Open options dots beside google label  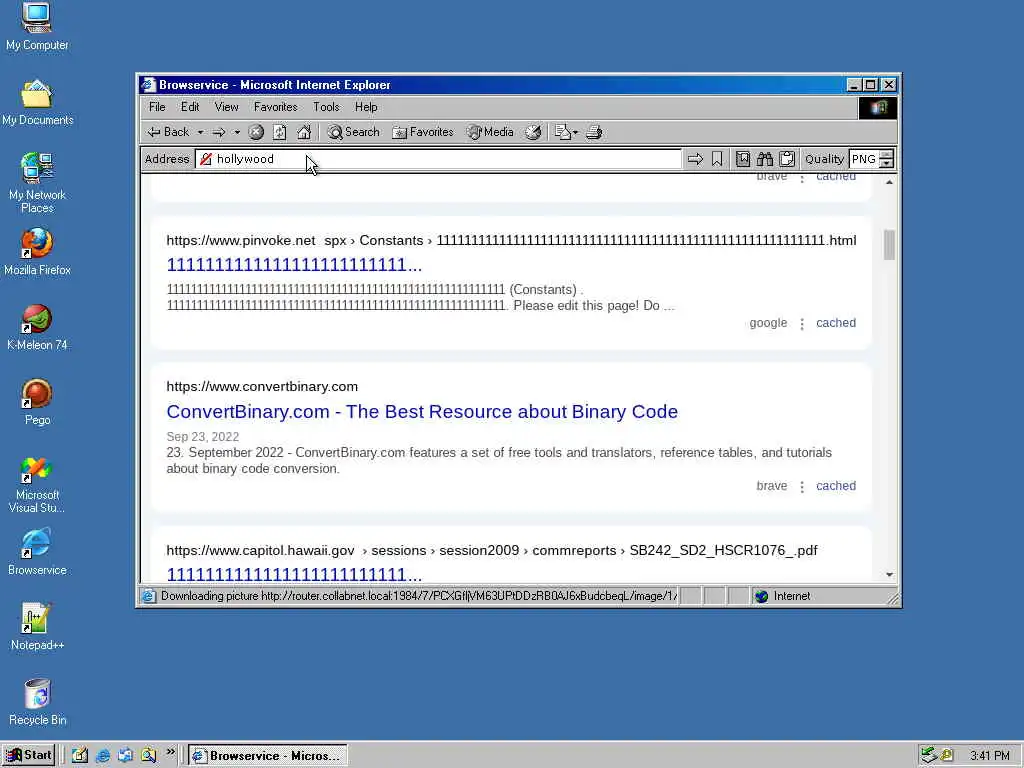click(802, 324)
